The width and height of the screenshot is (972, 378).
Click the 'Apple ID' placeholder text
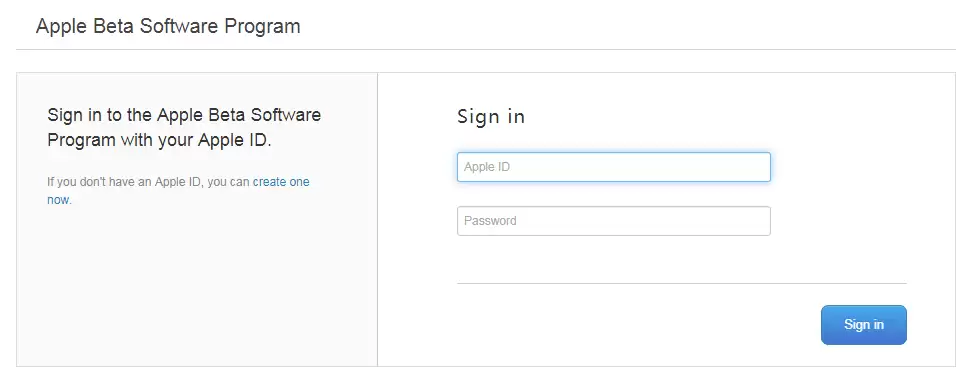pyautogui.click(x=487, y=167)
